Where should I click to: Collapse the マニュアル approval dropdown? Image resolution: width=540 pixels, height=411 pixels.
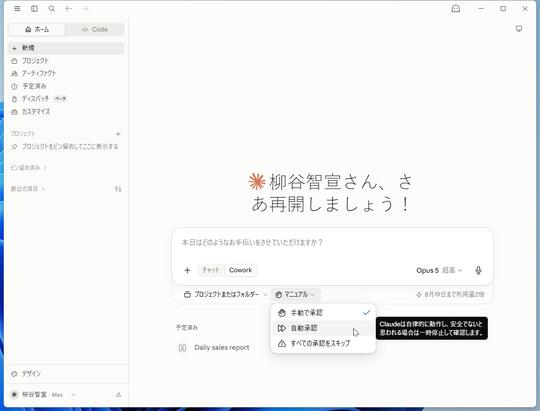click(295, 295)
